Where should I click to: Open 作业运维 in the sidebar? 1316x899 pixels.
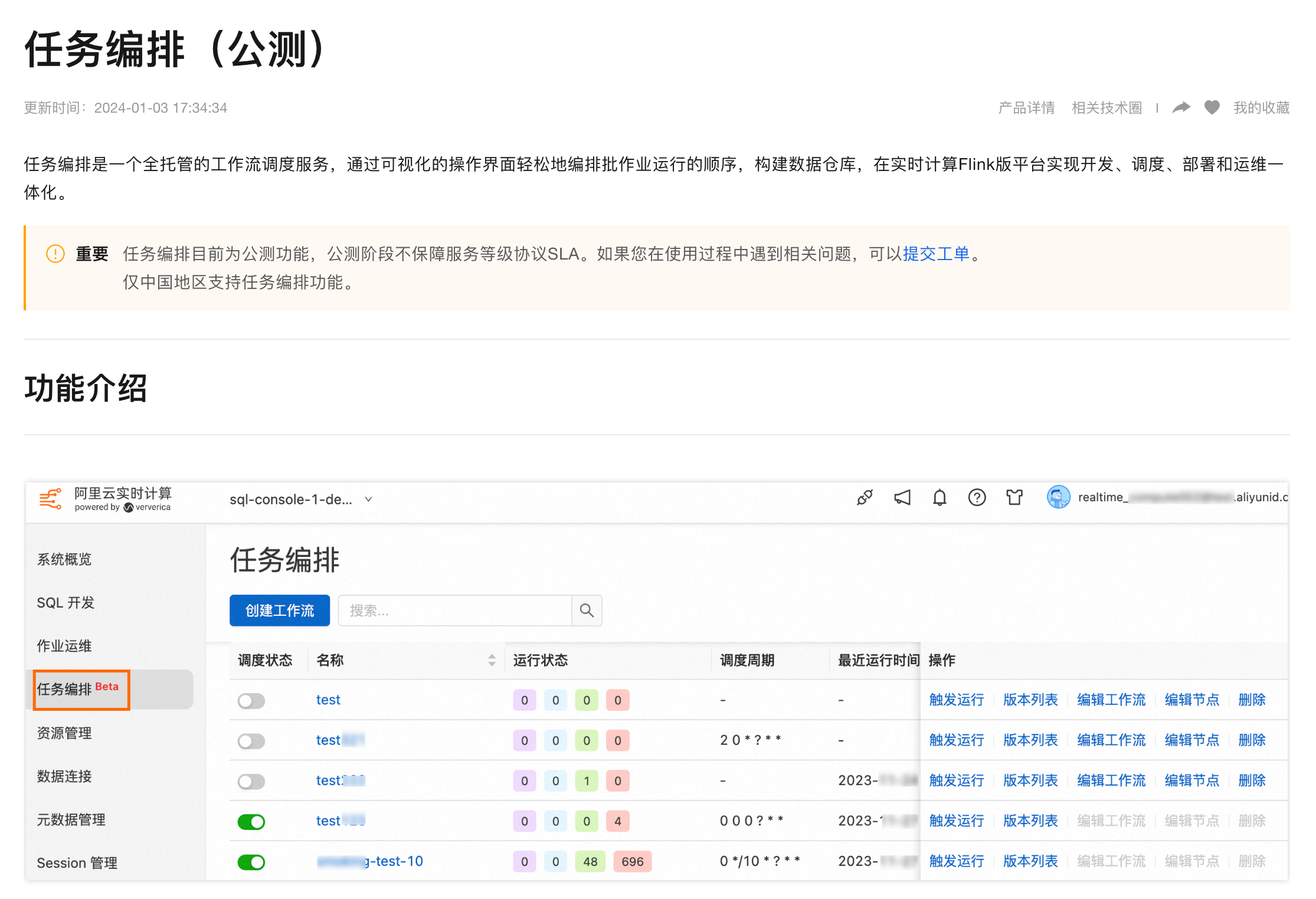pos(64,646)
